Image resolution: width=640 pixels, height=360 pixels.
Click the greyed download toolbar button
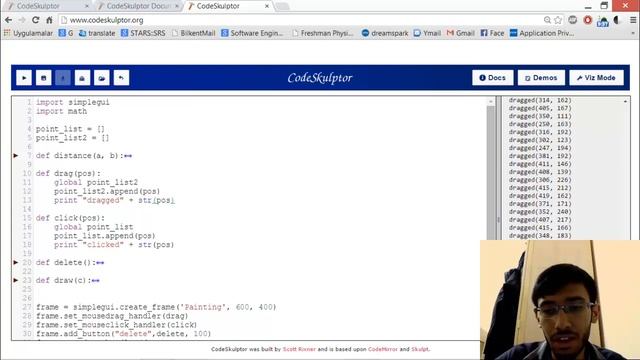(x=63, y=78)
